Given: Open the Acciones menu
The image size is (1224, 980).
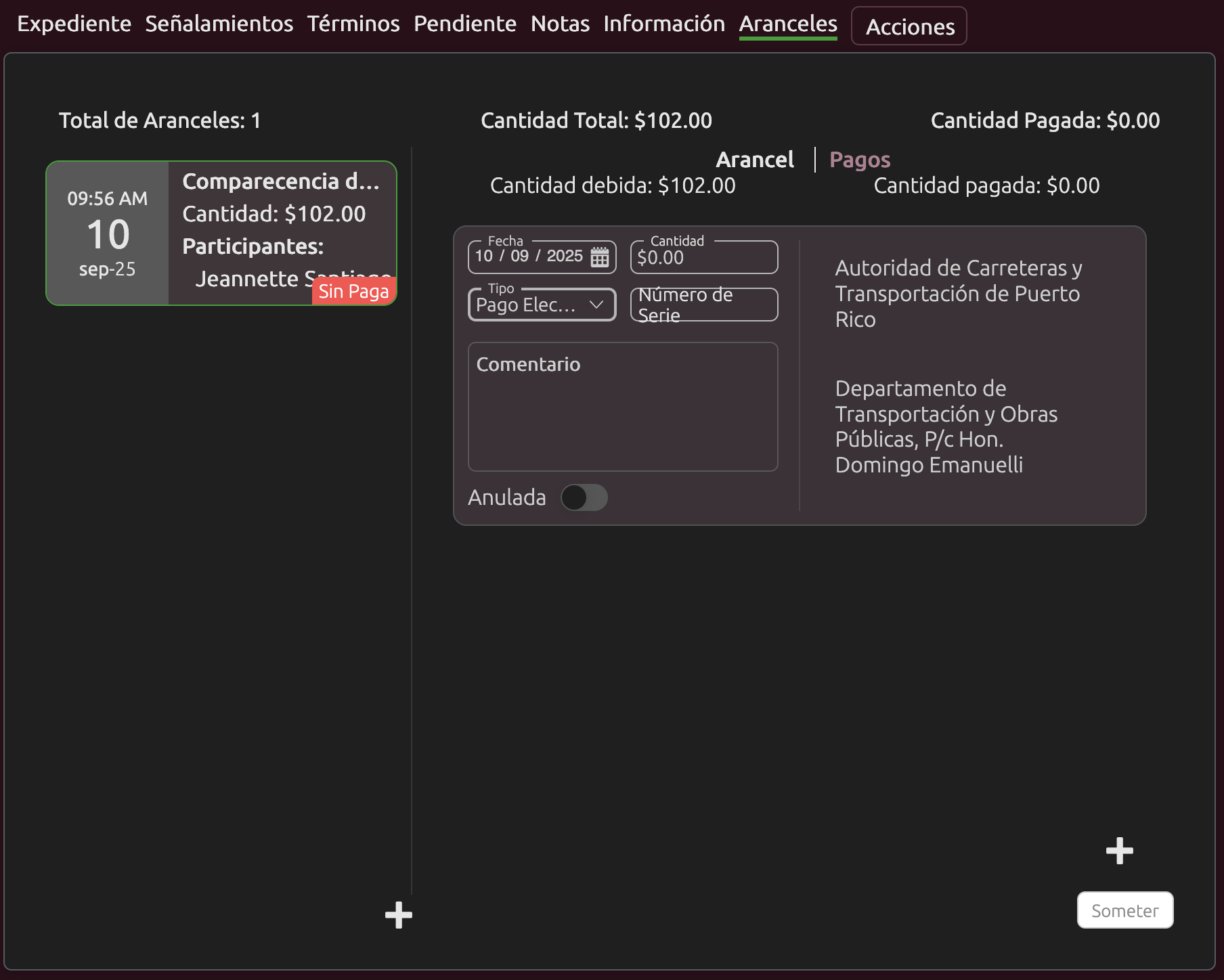Looking at the screenshot, I should [x=909, y=26].
